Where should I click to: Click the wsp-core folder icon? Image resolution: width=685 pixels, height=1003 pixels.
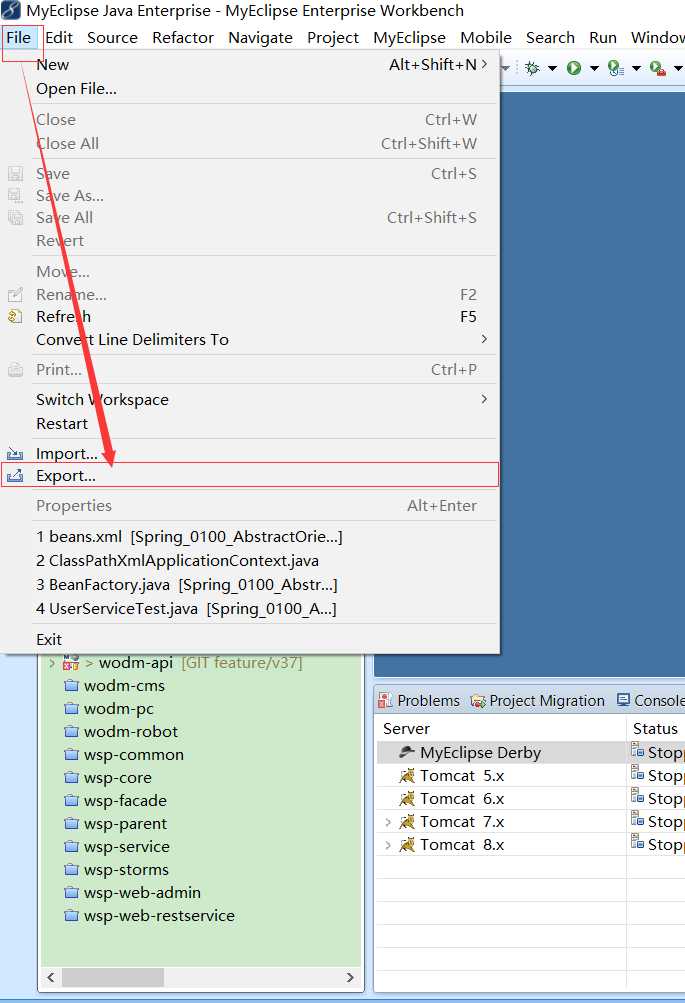[x=72, y=778]
